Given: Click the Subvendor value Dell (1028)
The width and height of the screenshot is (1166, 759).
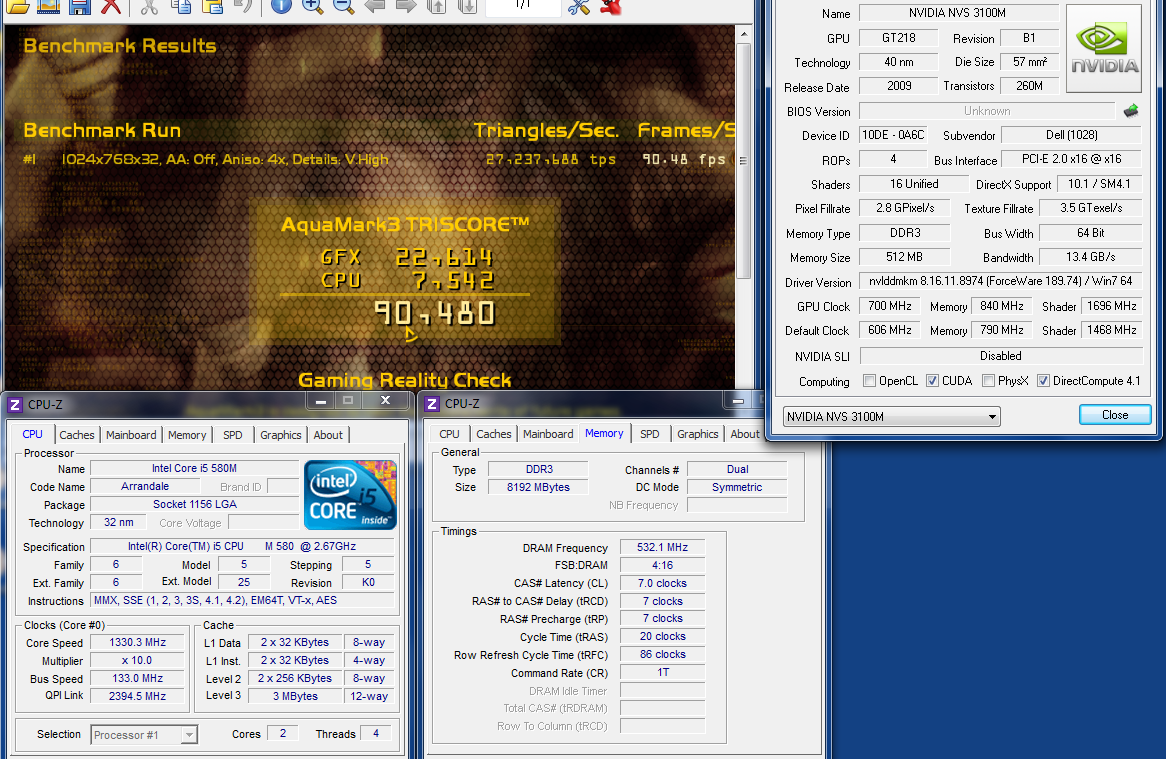Looking at the screenshot, I should [x=1072, y=135].
